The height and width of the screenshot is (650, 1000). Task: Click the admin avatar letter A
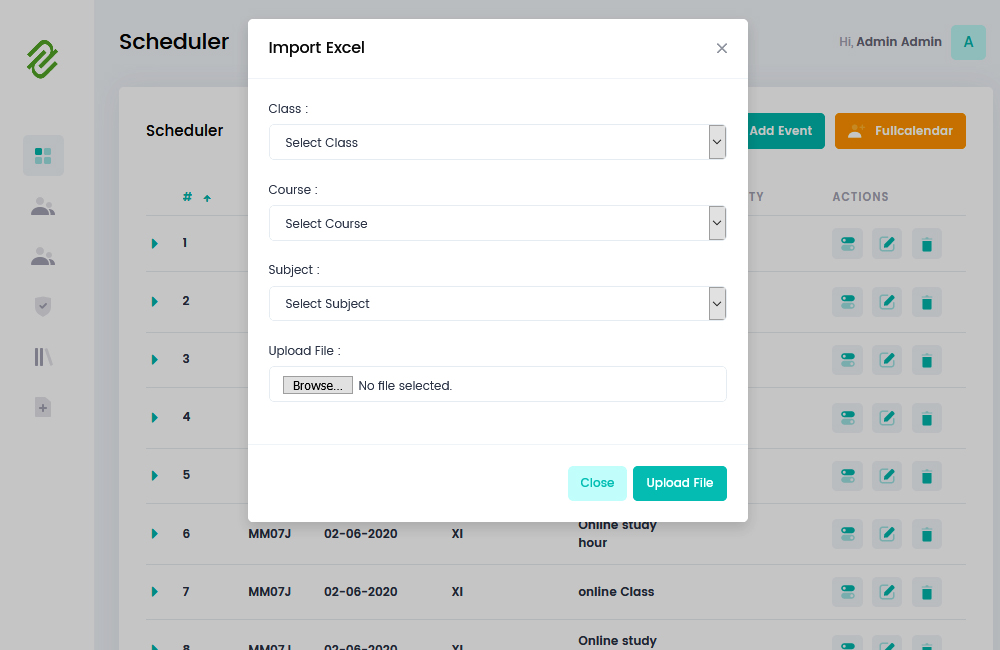click(x=968, y=43)
